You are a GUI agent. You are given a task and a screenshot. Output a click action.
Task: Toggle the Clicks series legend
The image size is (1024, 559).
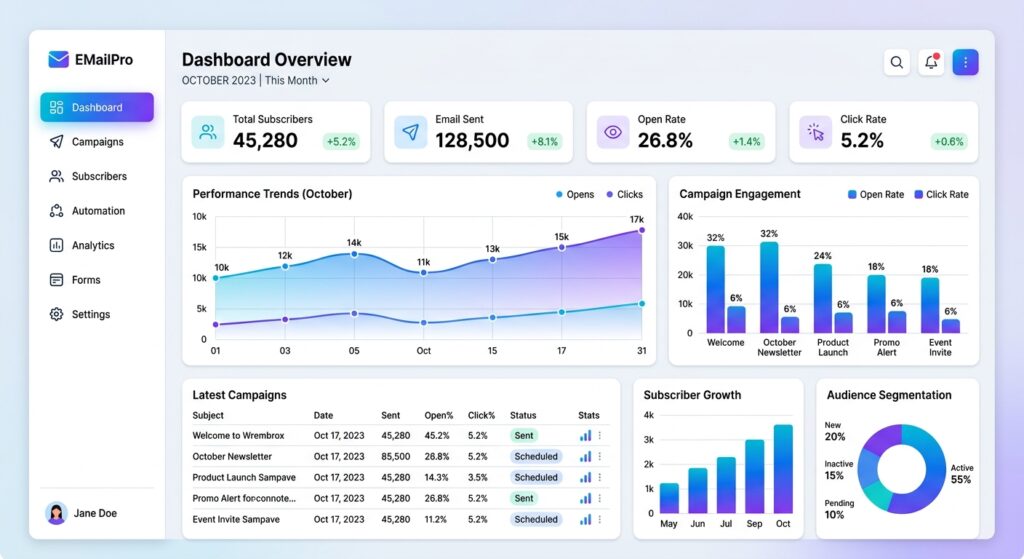(624, 195)
